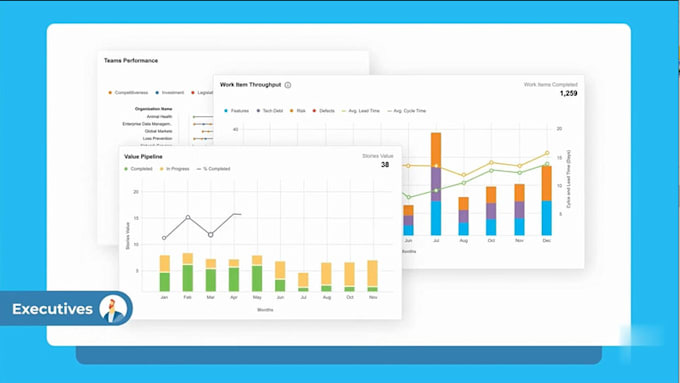
Task: Click the 1,259 work items completed value
Action: (568, 93)
